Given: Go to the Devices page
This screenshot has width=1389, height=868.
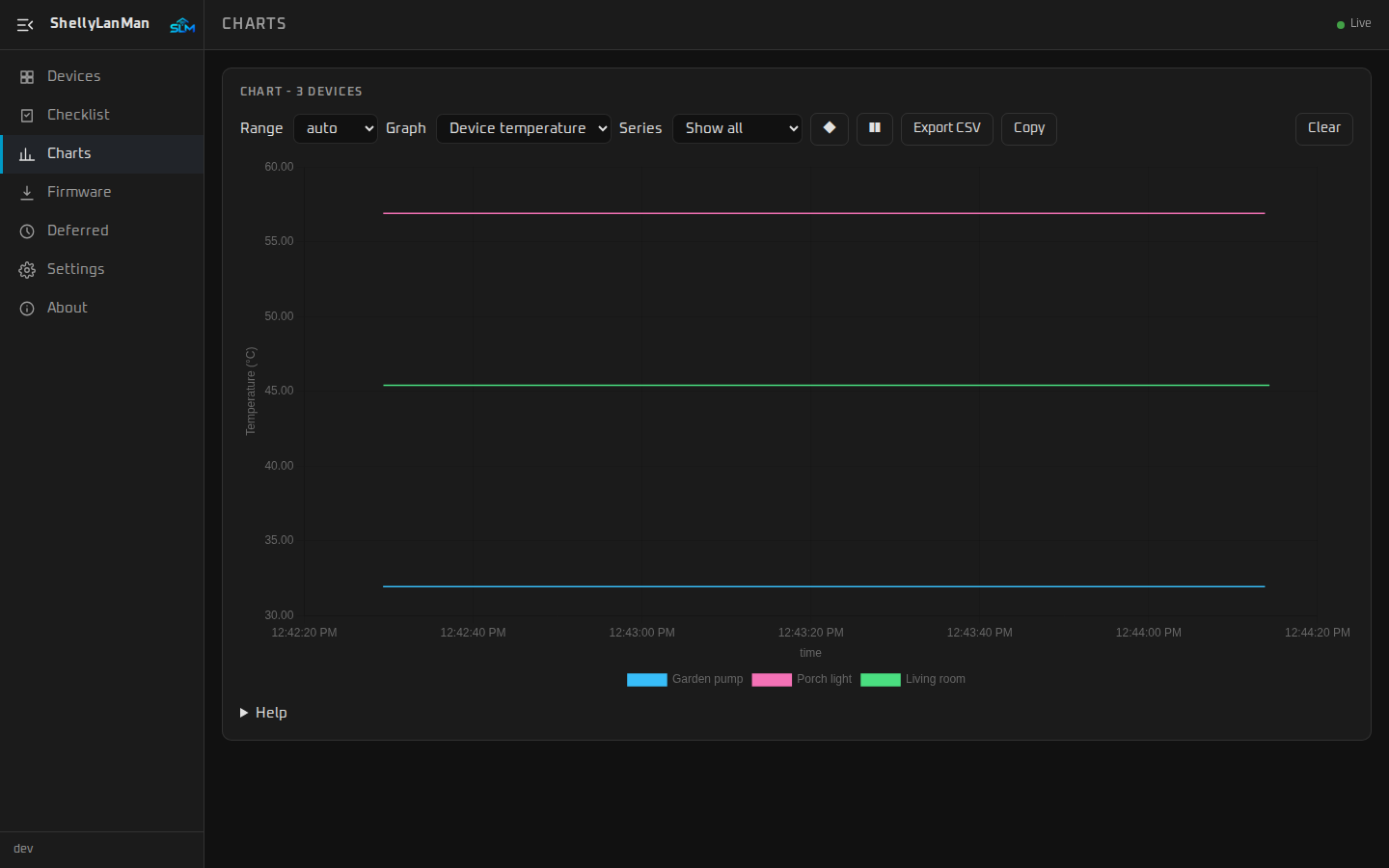Looking at the screenshot, I should (x=102, y=76).
